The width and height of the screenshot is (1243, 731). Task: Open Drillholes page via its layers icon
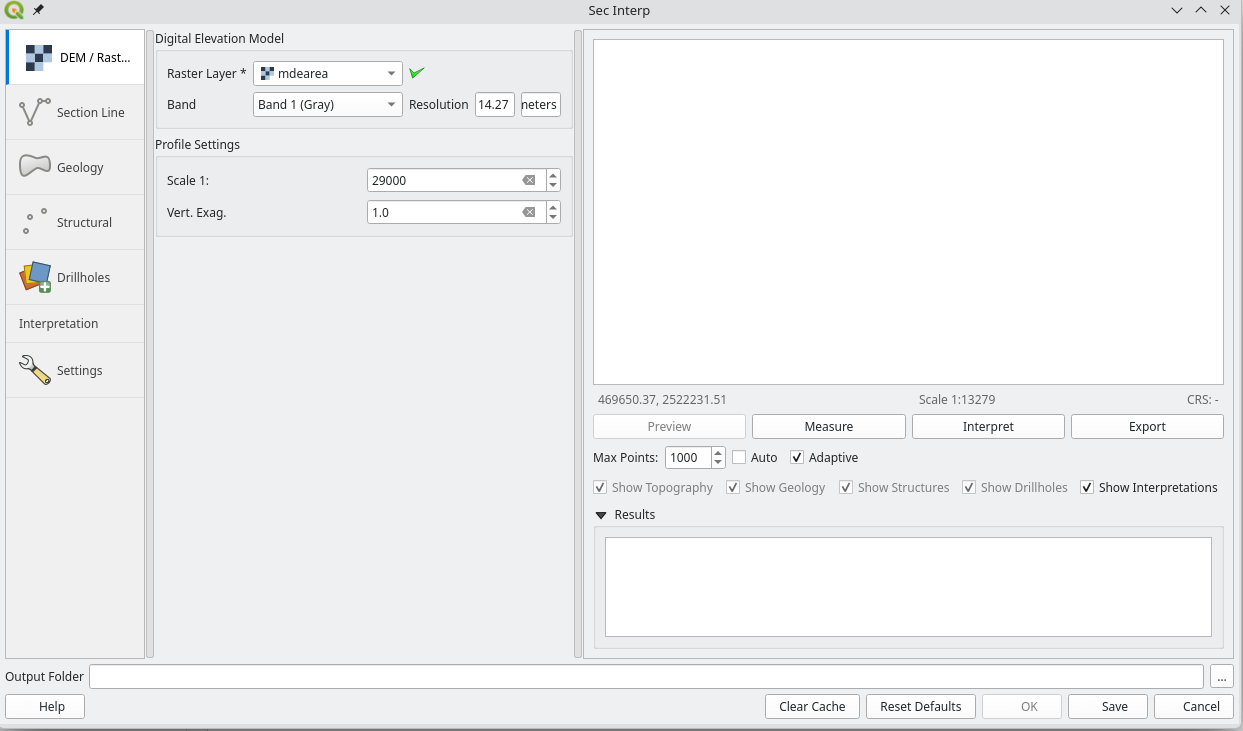pyautogui.click(x=34, y=277)
